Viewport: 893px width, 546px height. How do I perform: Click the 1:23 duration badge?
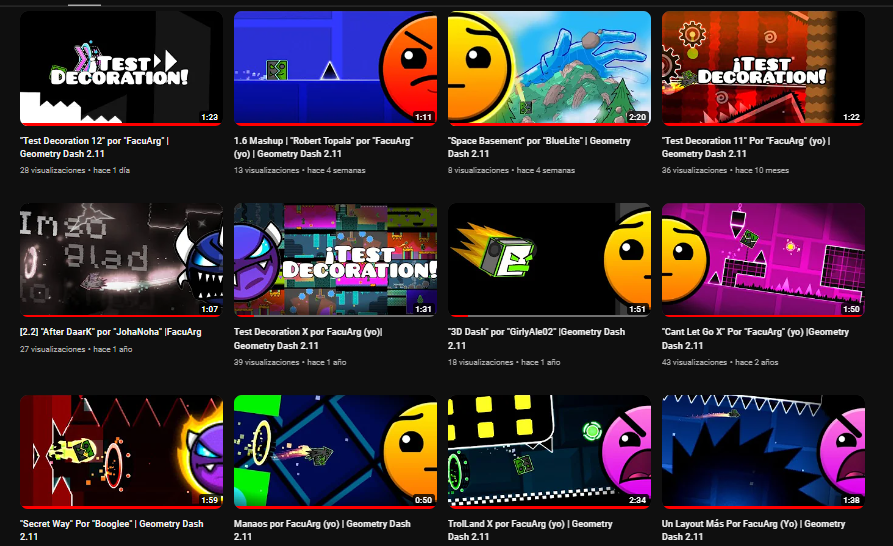click(x=210, y=117)
